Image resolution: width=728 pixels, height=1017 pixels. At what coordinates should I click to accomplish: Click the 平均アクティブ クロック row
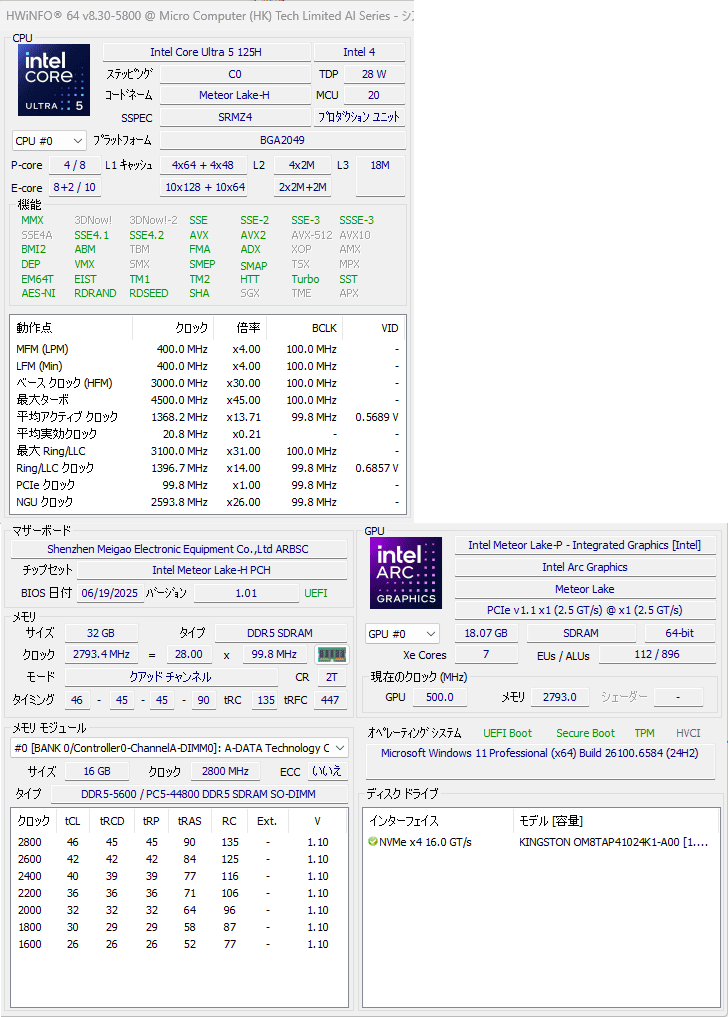[x=207, y=417]
